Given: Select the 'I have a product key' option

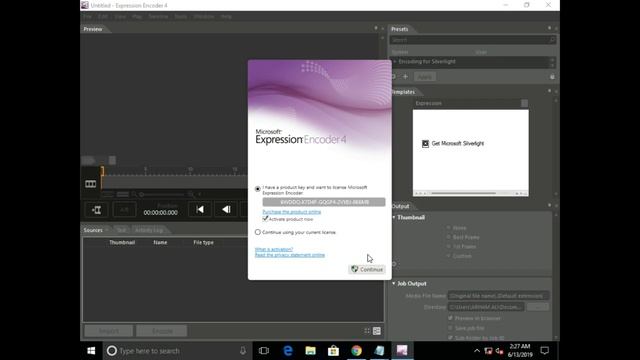Looking at the screenshot, I should pyautogui.click(x=258, y=189).
